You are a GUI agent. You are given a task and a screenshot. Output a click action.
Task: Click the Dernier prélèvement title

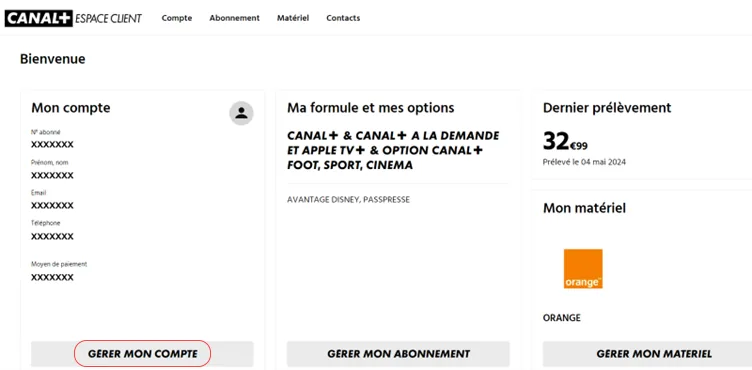tap(607, 108)
